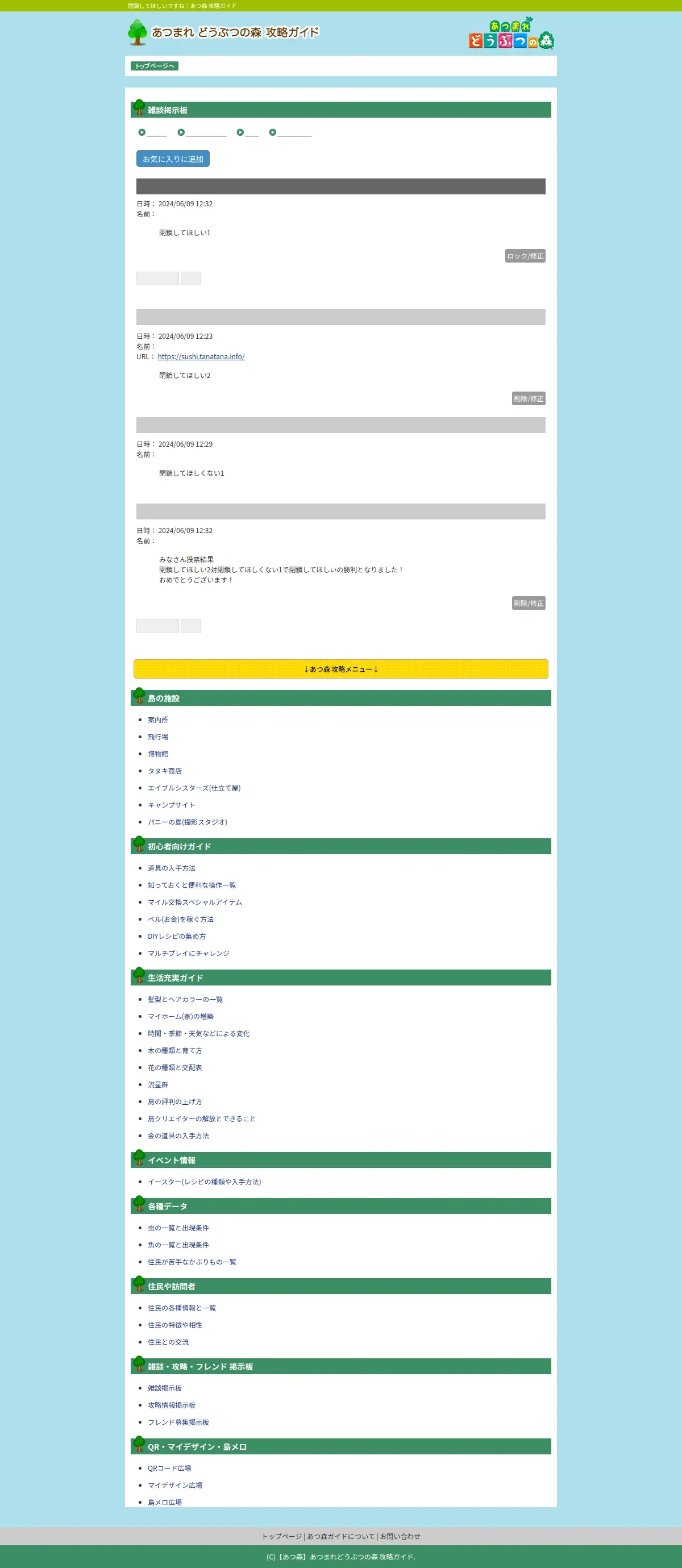Open 住民の特徴や相性 link
The width and height of the screenshot is (682, 1568).
click(175, 1325)
